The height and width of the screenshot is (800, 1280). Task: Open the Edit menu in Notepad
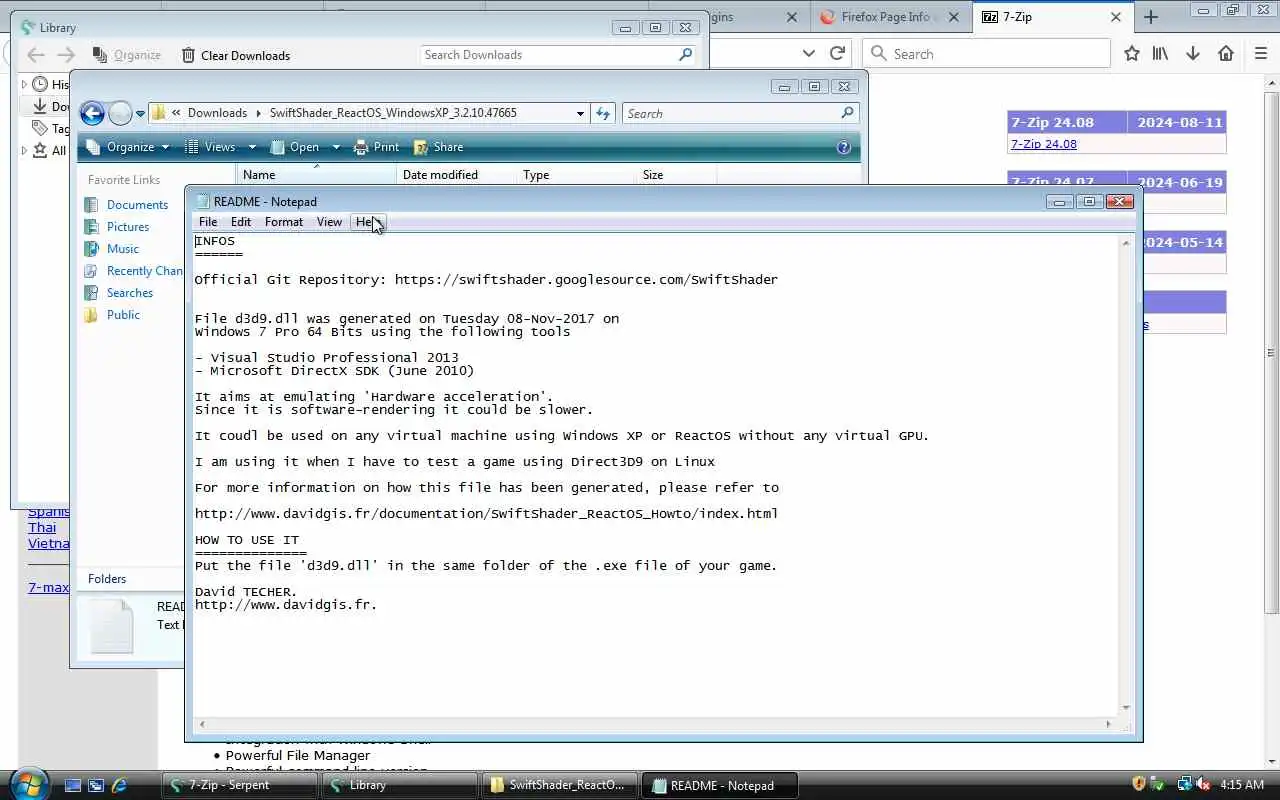241,222
